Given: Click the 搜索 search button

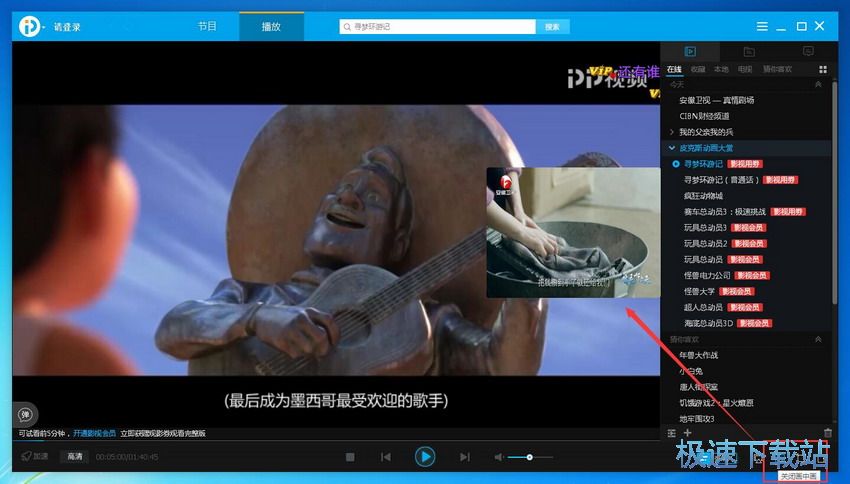Looking at the screenshot, I should point(552,27).
